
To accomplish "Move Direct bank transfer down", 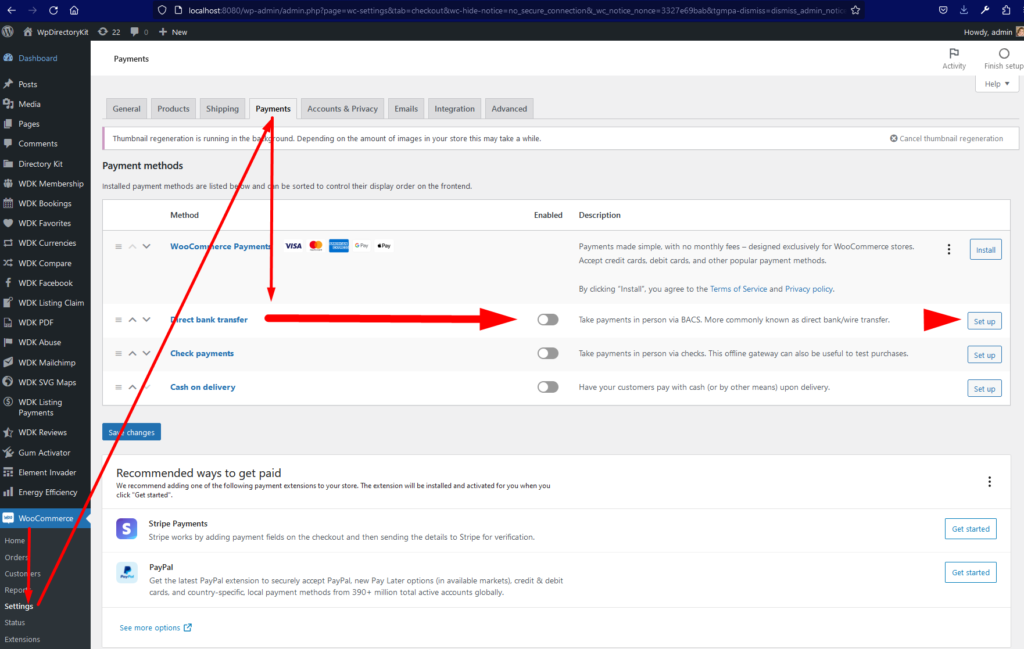I will pyautogui.click(x=146, y=319).
